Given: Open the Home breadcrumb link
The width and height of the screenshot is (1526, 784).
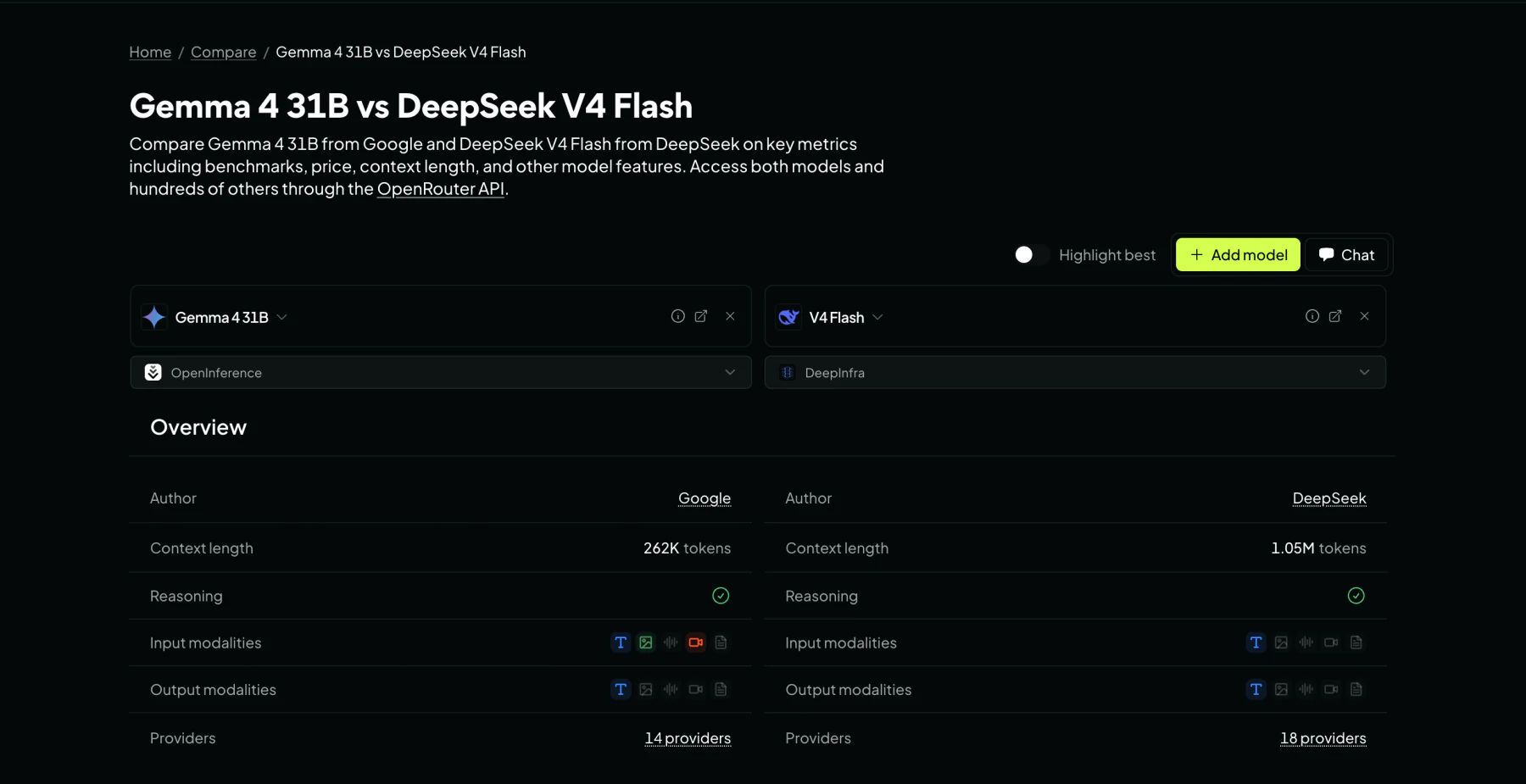Looking at the screenshot, I should tap(150, 53).
